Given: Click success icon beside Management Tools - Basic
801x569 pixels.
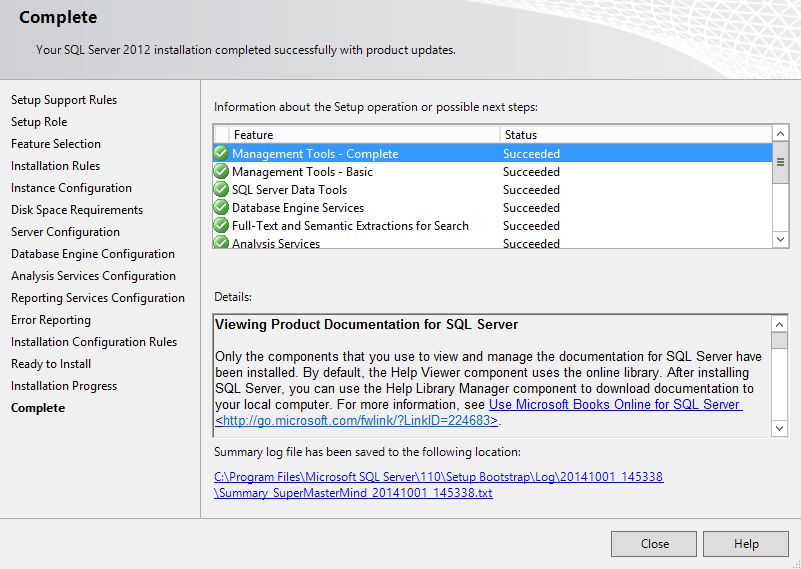Looking at the screenshot, I should [x=221, y=172].
